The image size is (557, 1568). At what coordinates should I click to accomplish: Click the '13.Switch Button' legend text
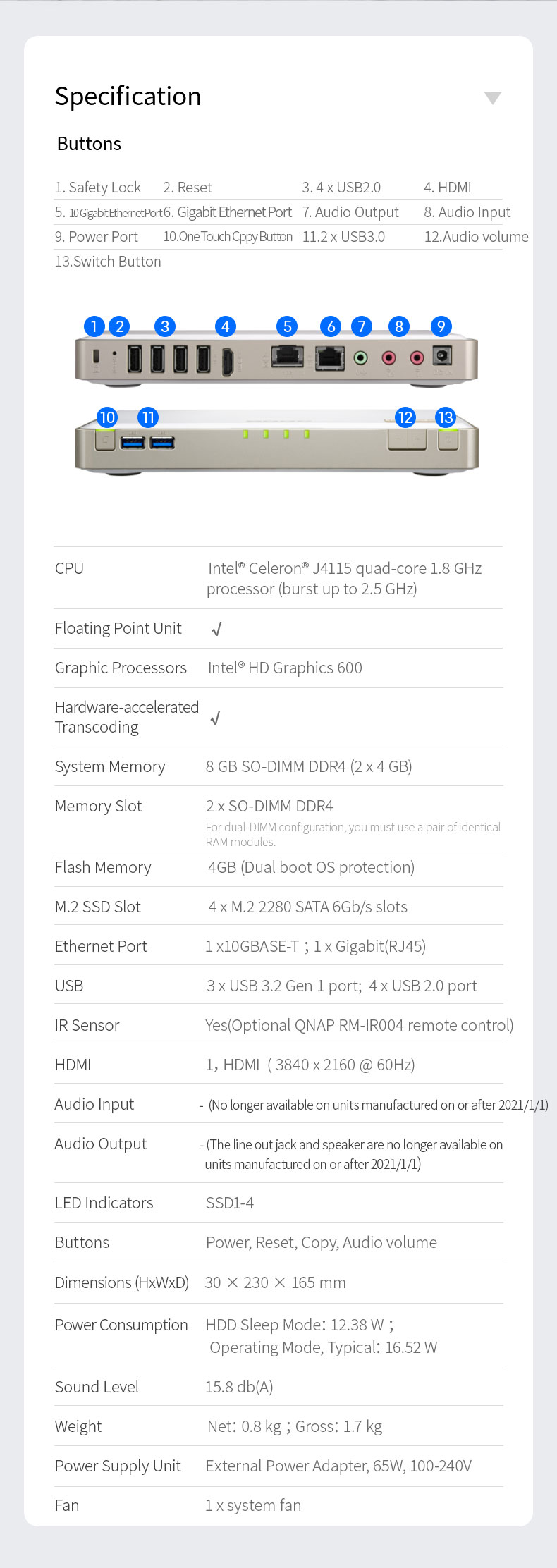108,262
